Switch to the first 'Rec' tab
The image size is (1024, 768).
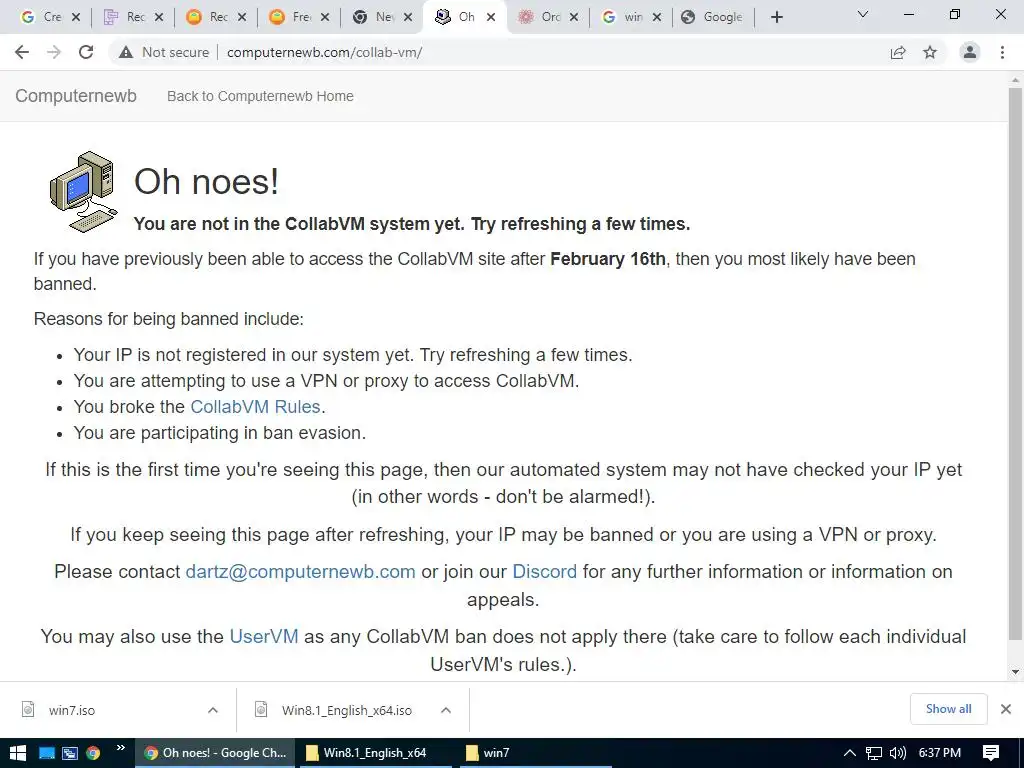tap(124, 17)
